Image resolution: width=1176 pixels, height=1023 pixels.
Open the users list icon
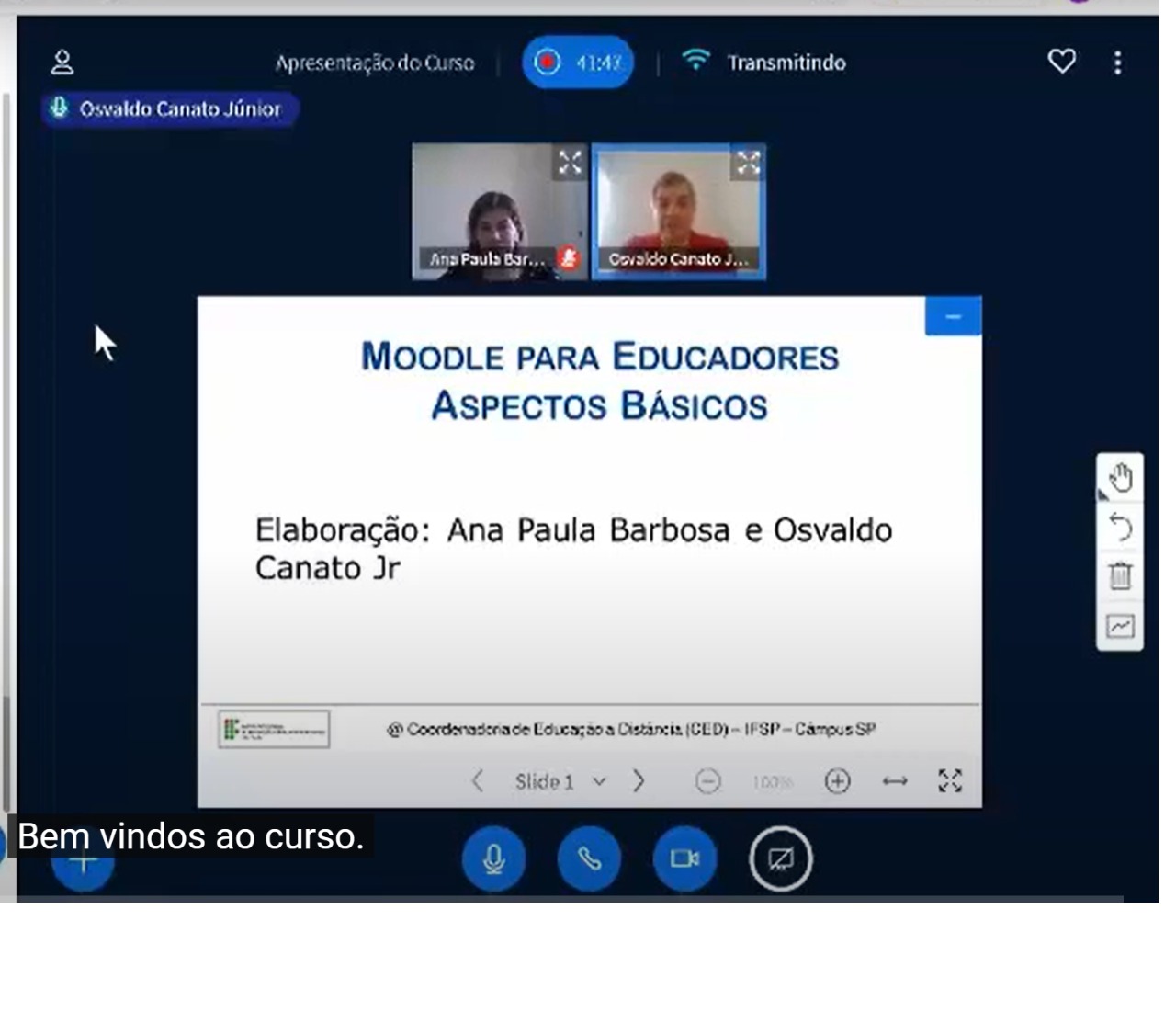(62, 62)
